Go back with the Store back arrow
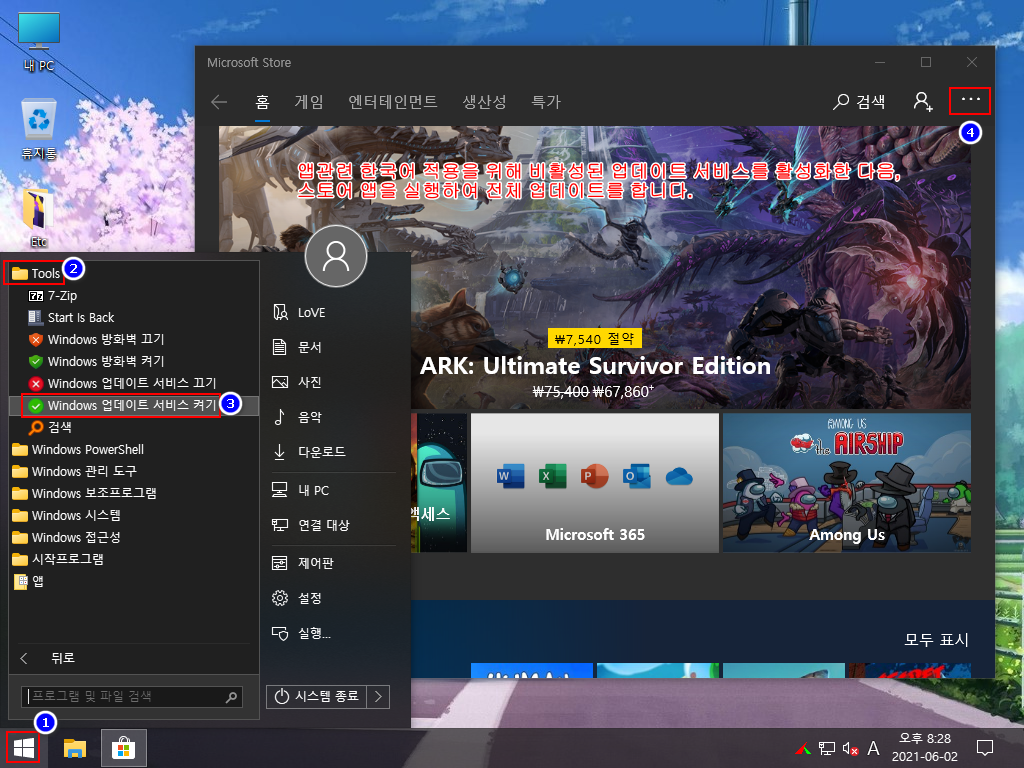The height and width of the screenshot is (768, 1024). [219, 102]
